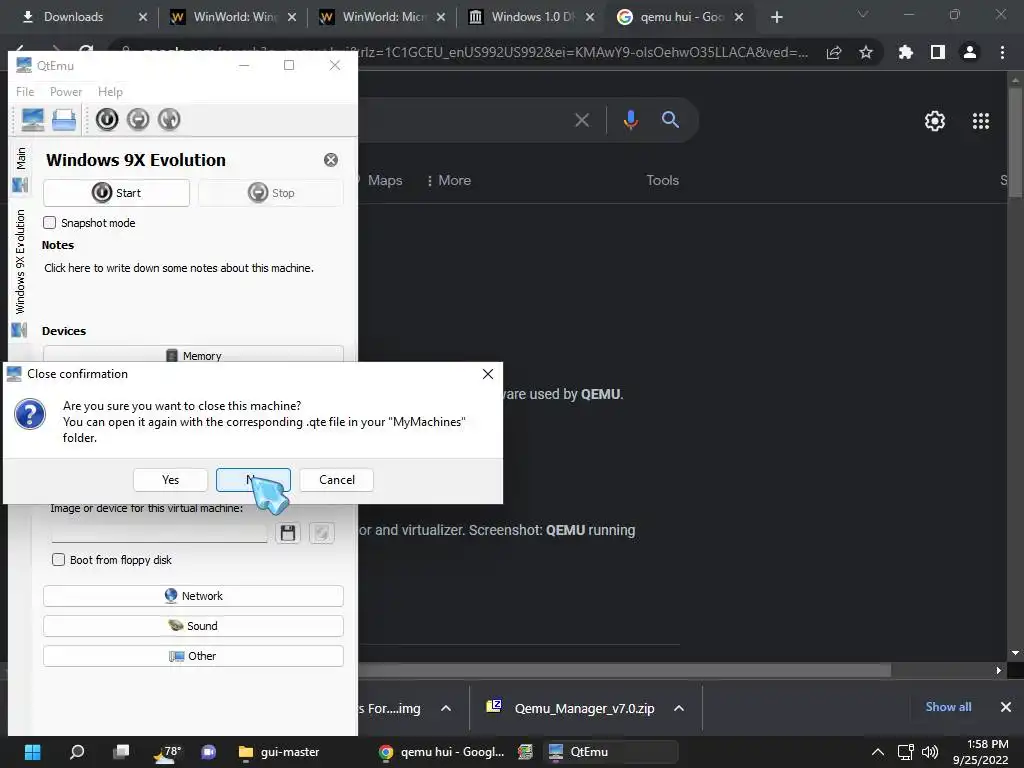Image resolution: width=1024 pixels, height=768 pixels.
Task: Click the Chrome vertical scrollbar thumb
Action: tap(1015, 142)
